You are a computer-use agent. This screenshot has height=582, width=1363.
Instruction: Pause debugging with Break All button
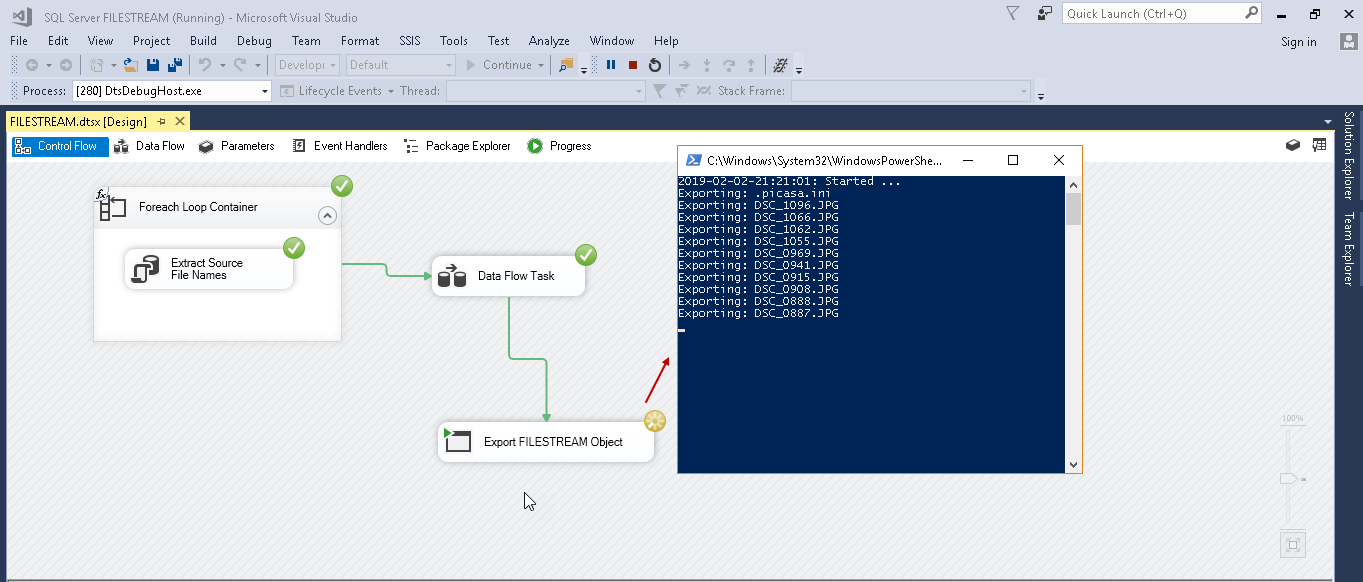coord(611,65)
